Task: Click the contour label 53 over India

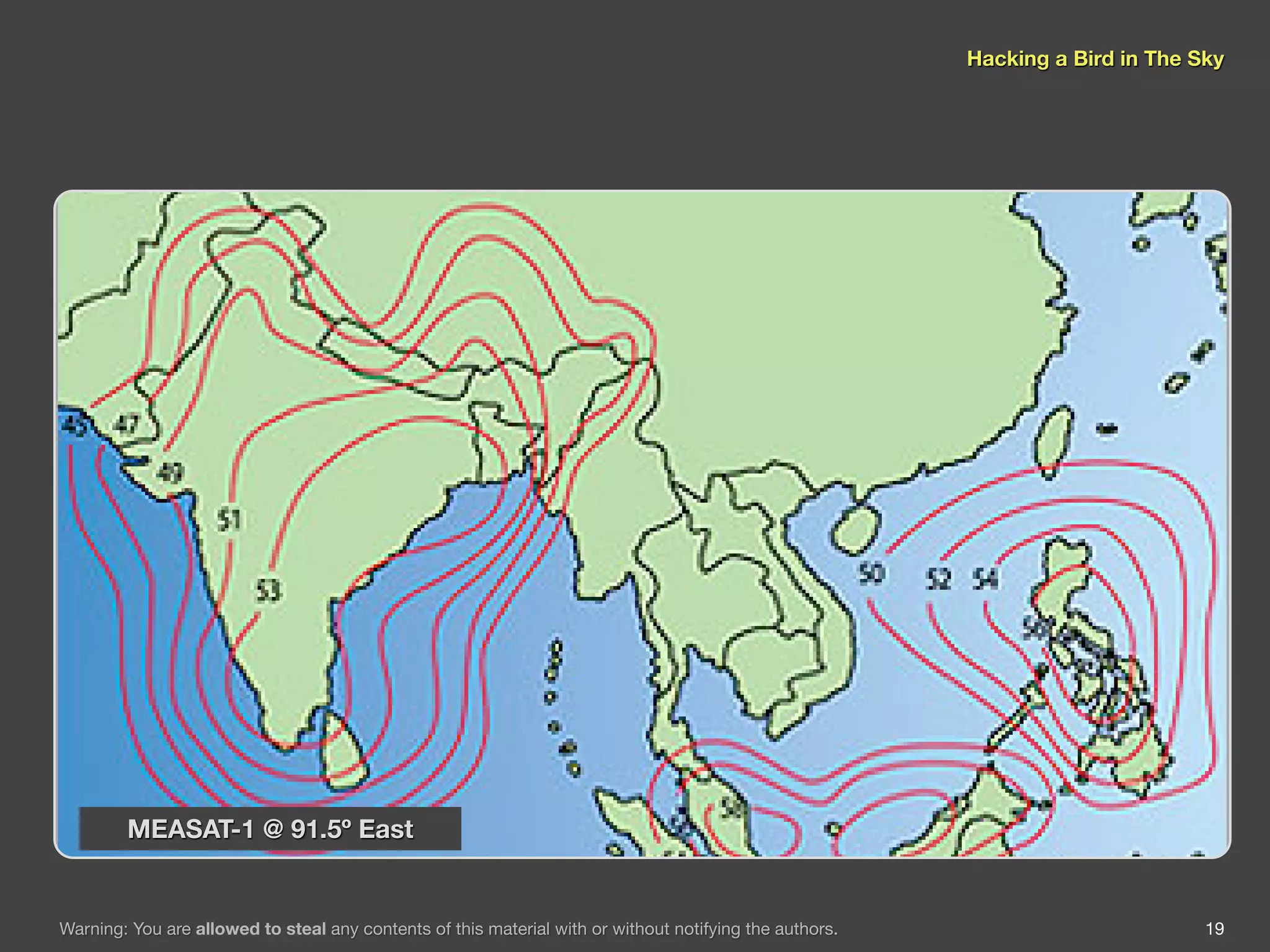Action: pos(269,591)
